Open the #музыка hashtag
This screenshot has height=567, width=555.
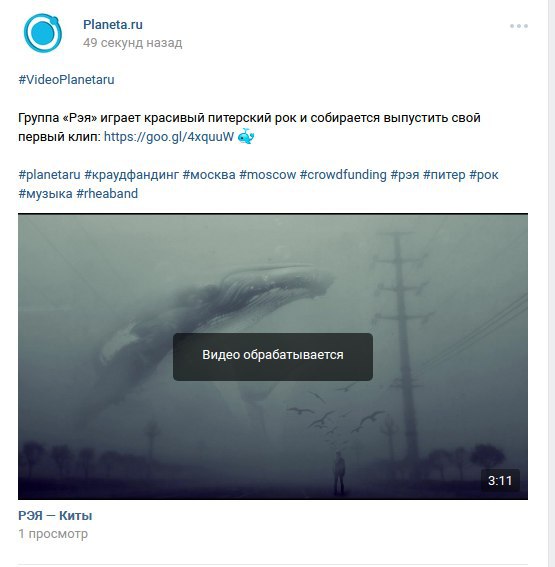pyautogui.click(x=45, y=194)
